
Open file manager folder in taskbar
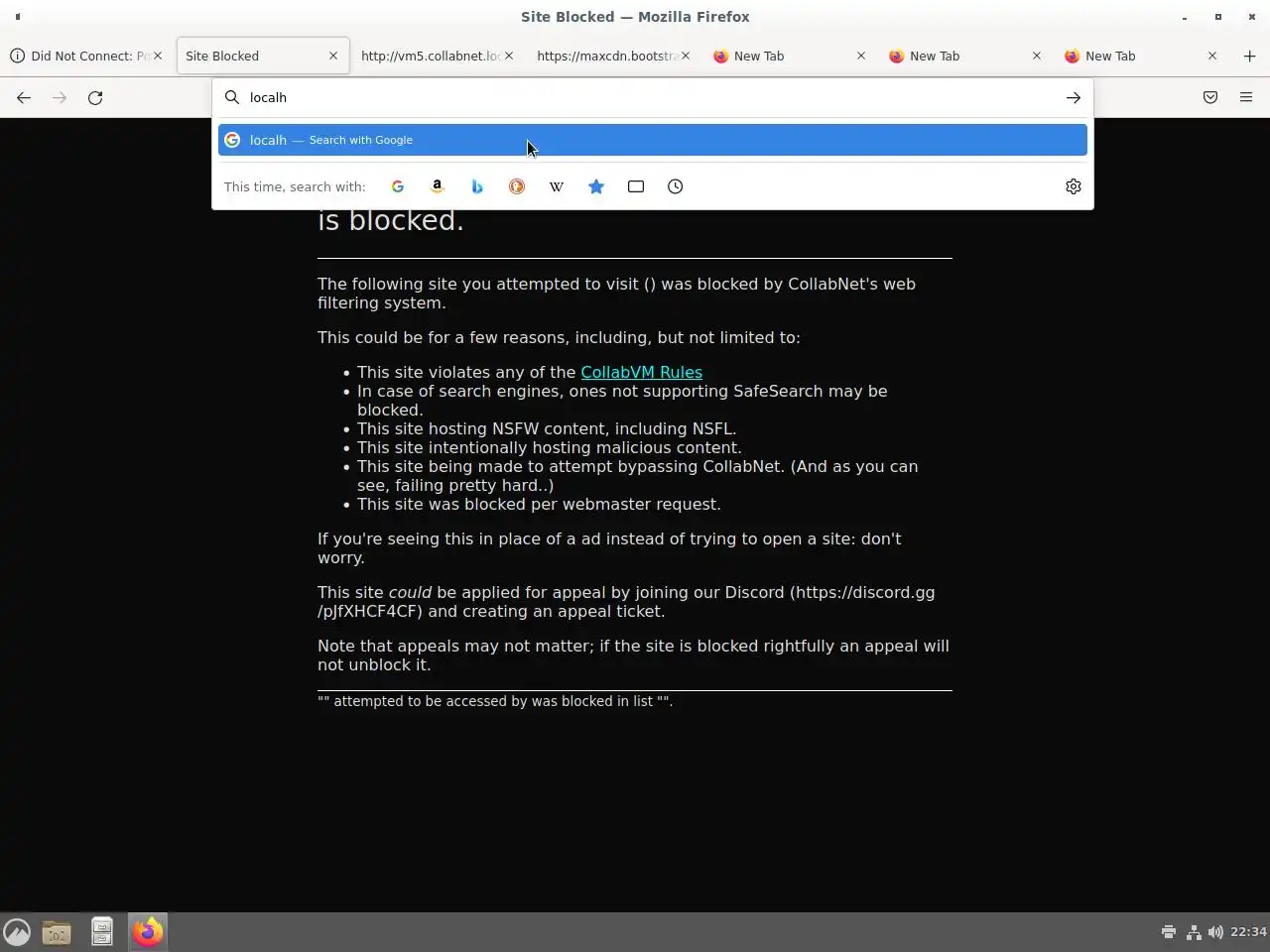coord(57,932)
